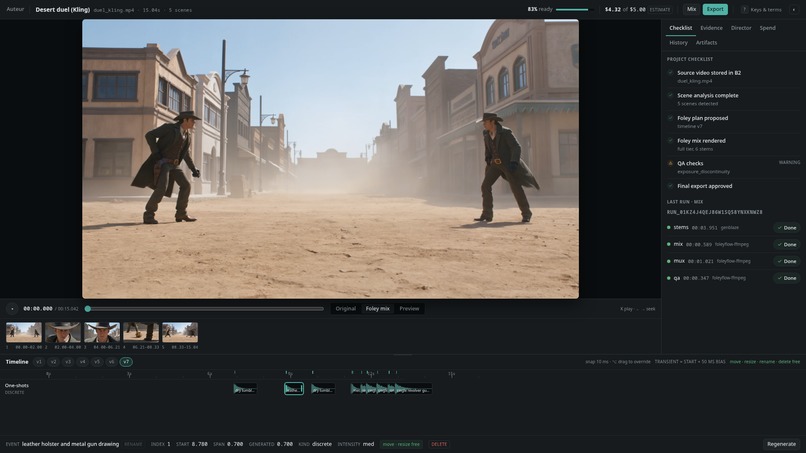Switch timeline to version v5
Viewport: 806px width, 453px height.
pyautogui.click(x=97, y=362)
